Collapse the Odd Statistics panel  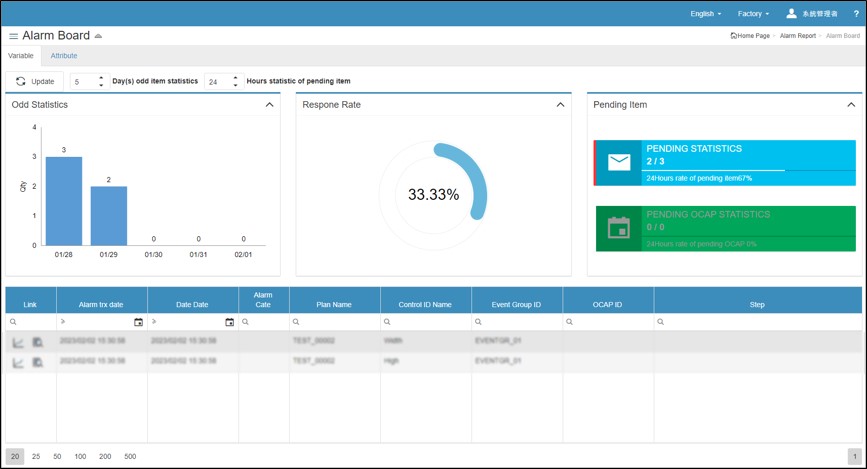coord(269,105)
